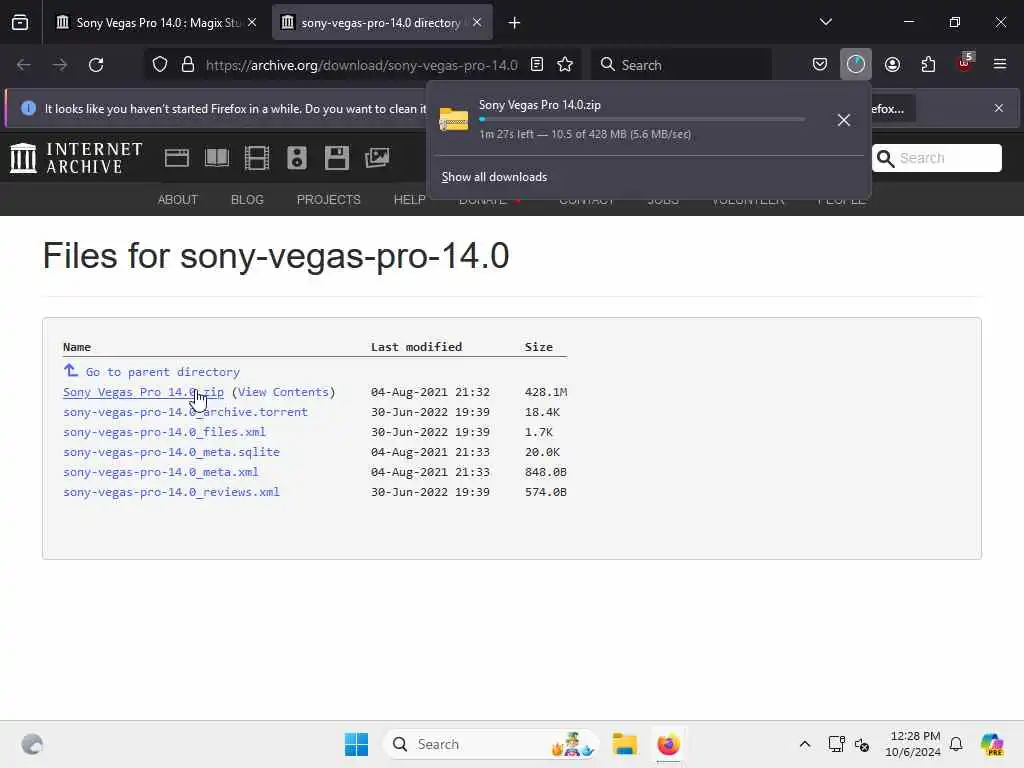The image size is (1024, 768).
Task: Go forward one page
Action: (x=59, y=65)
